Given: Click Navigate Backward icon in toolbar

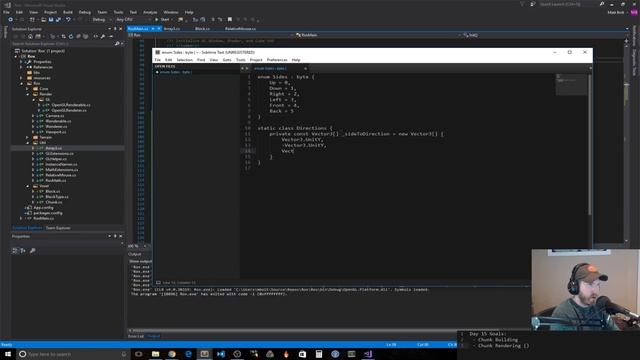Looking at the screenshot, I should (x=10, y=20).
